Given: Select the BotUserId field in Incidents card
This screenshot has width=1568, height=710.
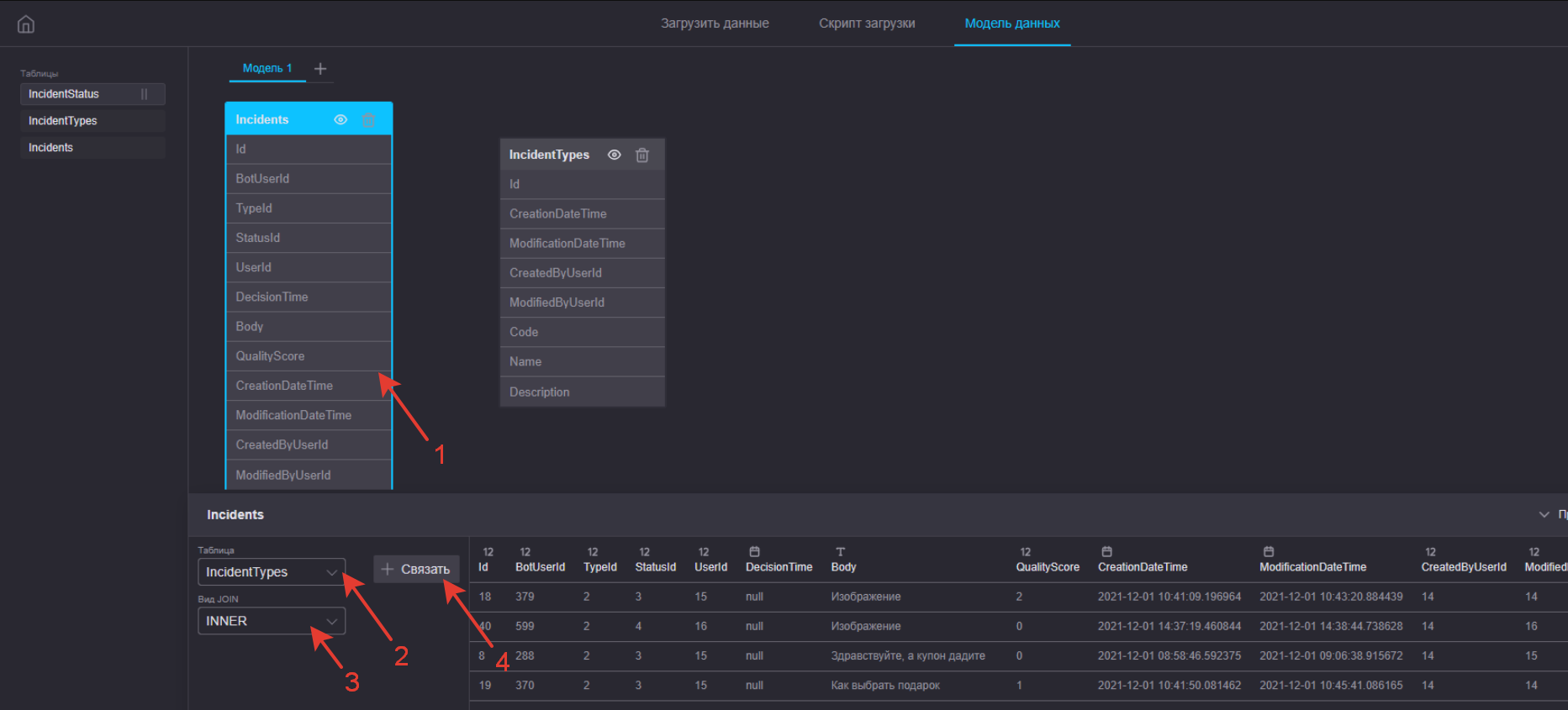Looking at the screenshot, I should (x=309, y=179).
